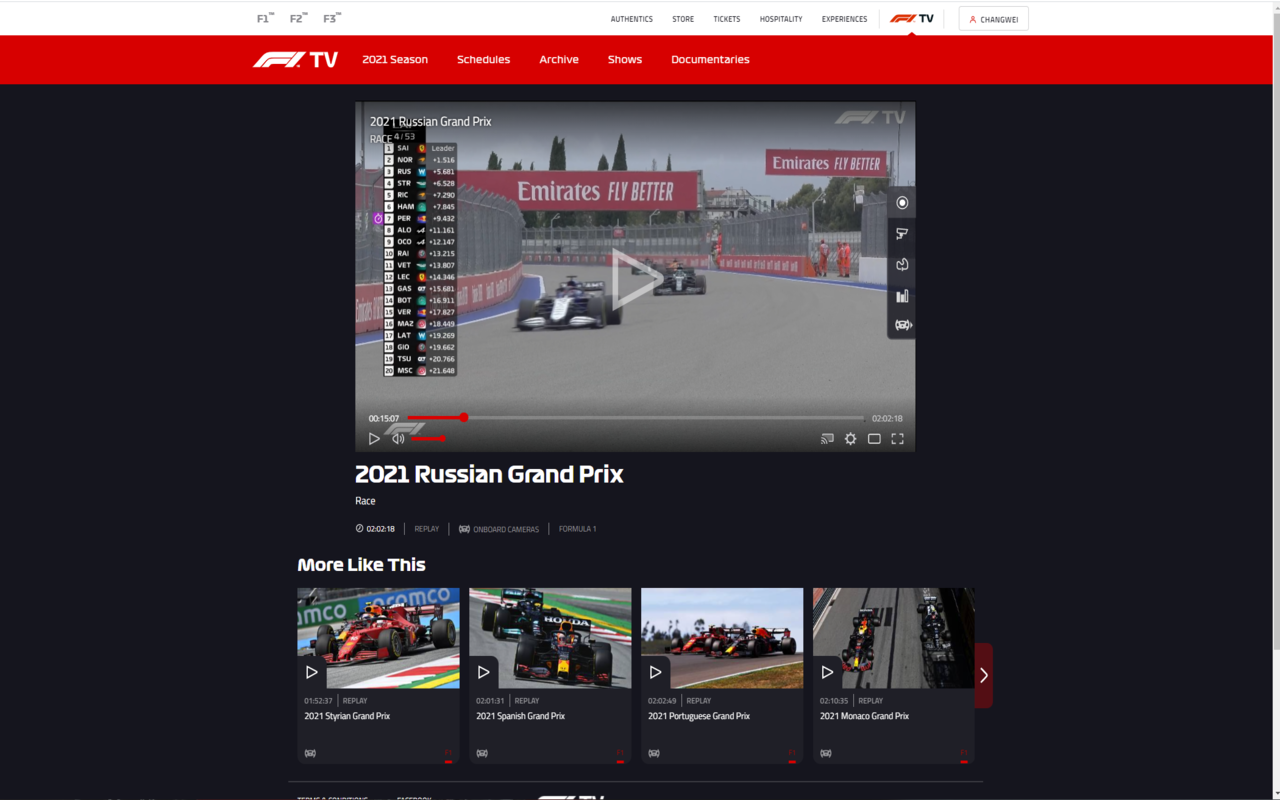Click onboard camera icon on Styrian card
Image resolution: width=1280 pixels, height=800 pixels.
pyautogui.click(x=310, y=753)
